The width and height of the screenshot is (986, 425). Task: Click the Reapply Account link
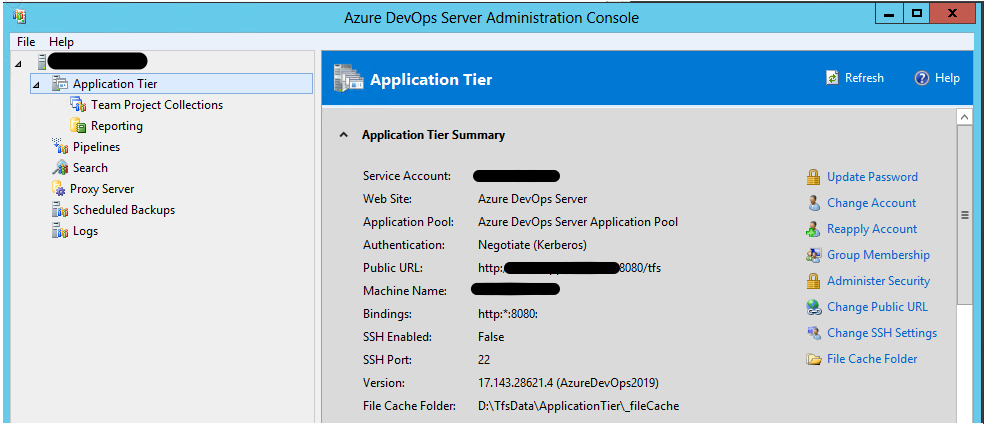point(872,229)
